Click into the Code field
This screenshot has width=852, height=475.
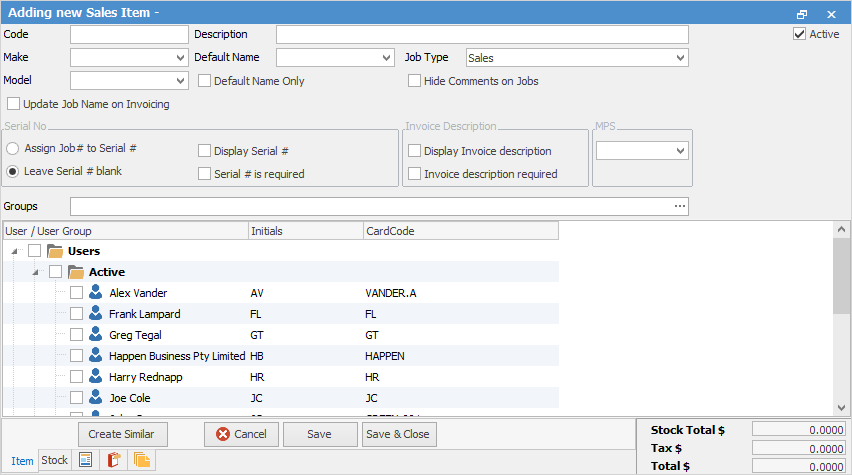[x=129, y=34]
